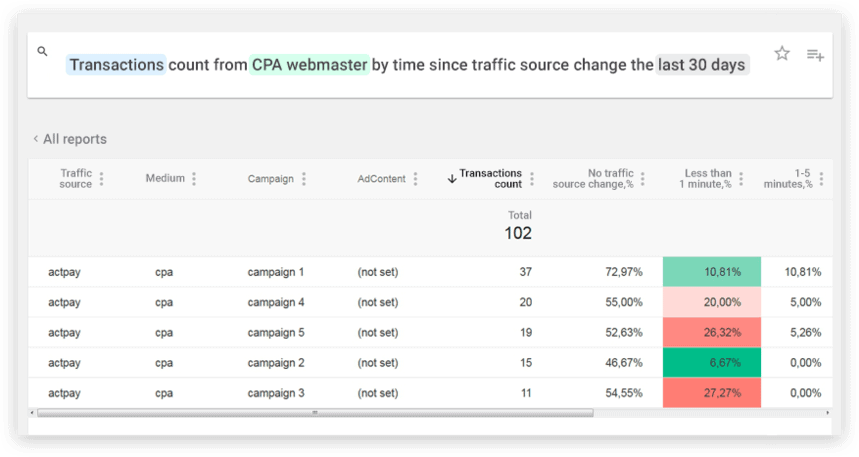Click the horizontal table scrollbar

[x=315, y=413]
